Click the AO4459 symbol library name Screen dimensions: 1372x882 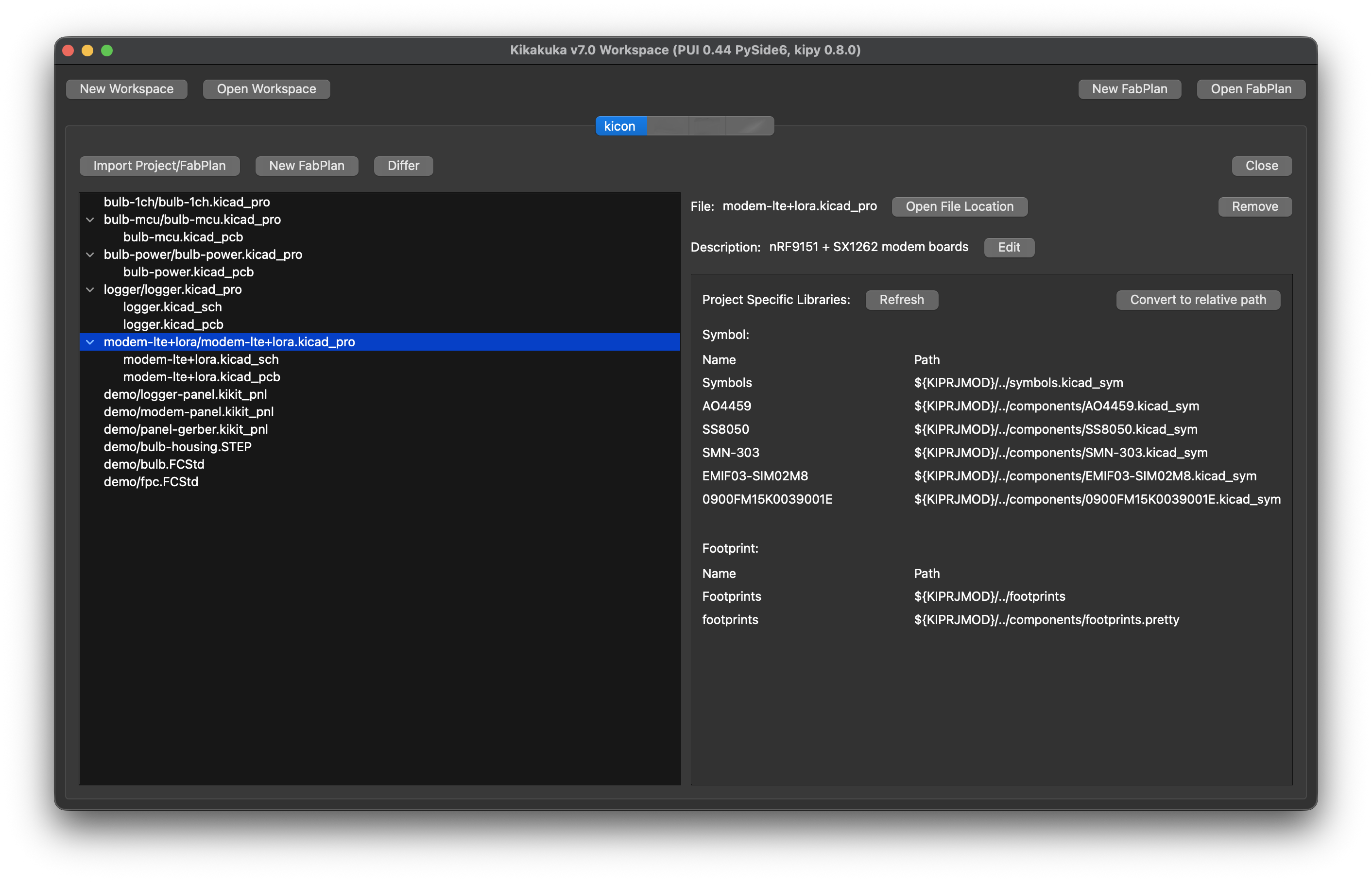[726, 406]
